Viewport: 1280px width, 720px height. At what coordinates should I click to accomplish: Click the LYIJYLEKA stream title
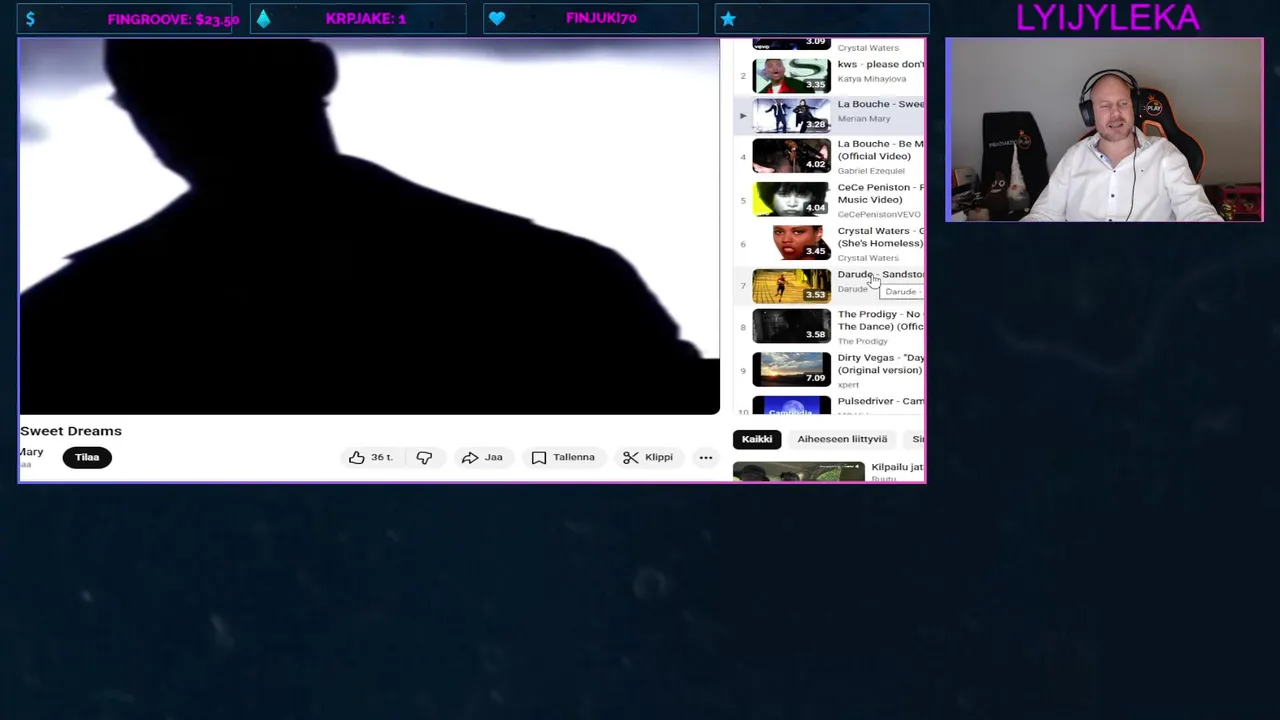[1107, 17]
